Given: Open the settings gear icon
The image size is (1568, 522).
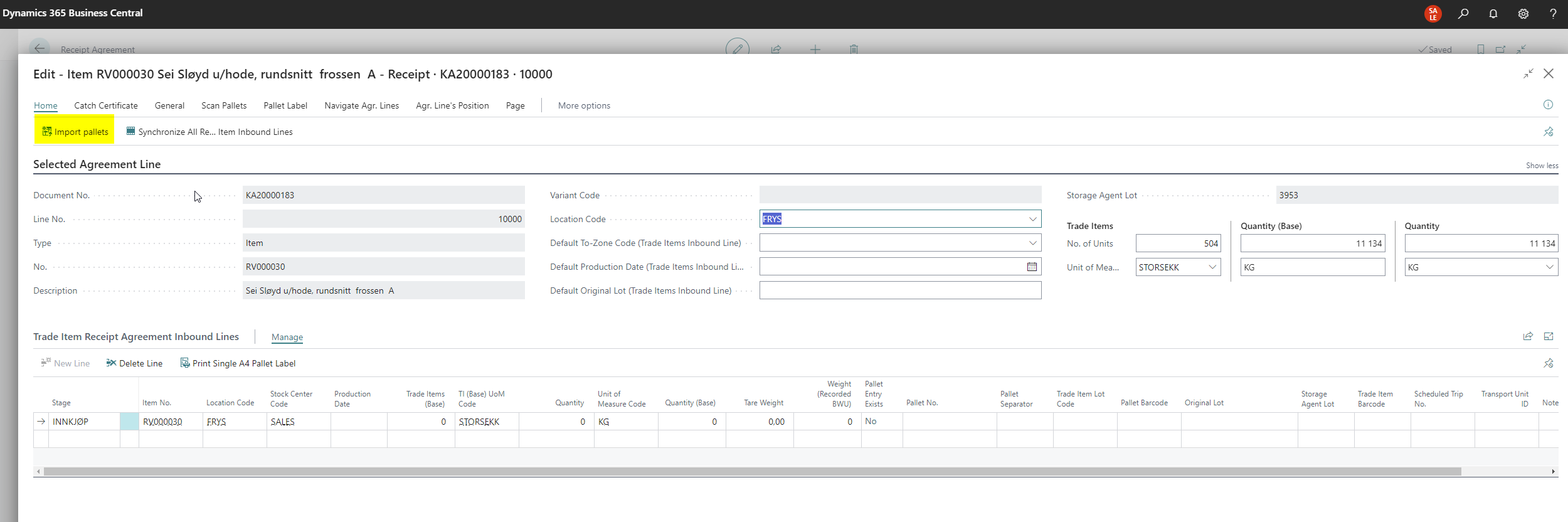Looking at the screenshot, I should [1523, 14].
